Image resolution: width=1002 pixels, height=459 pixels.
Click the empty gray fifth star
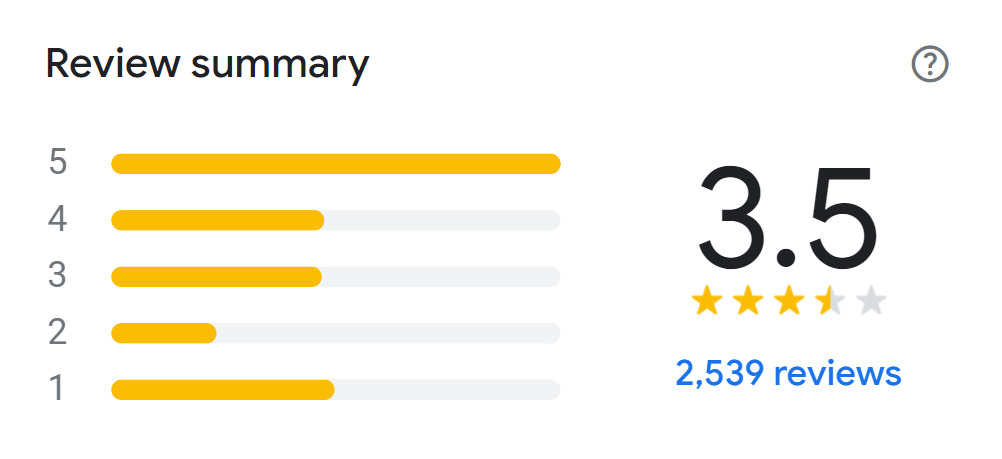coord(872,301)
